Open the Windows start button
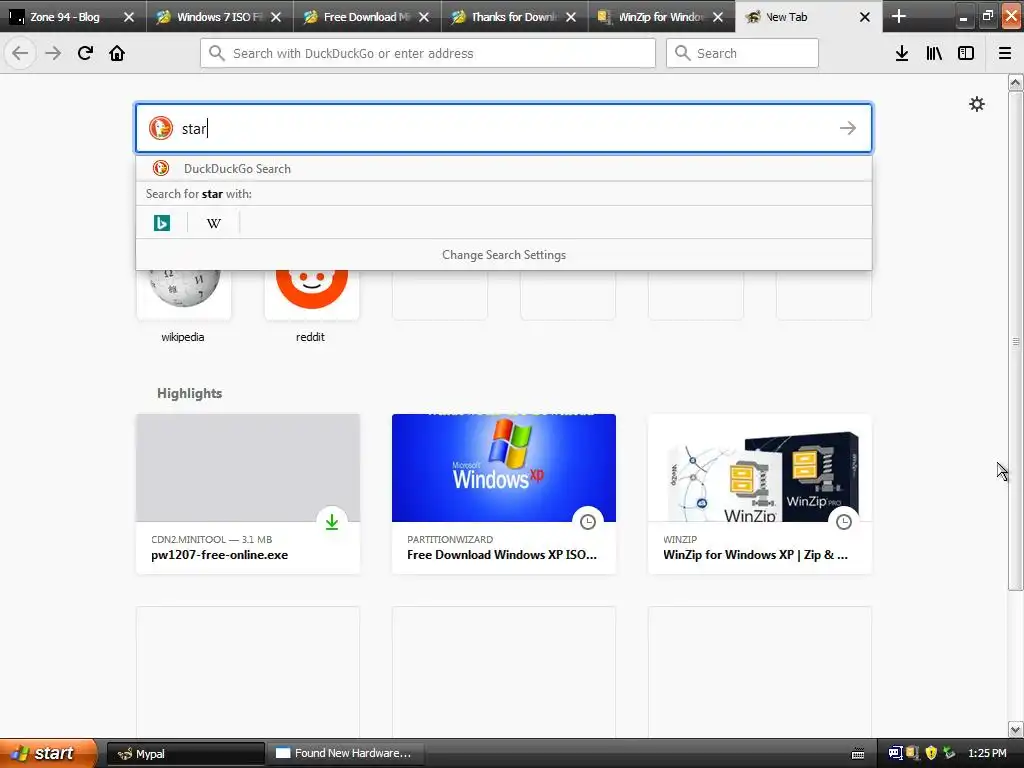Screen dimensions: 1024x768 (48, 753)
